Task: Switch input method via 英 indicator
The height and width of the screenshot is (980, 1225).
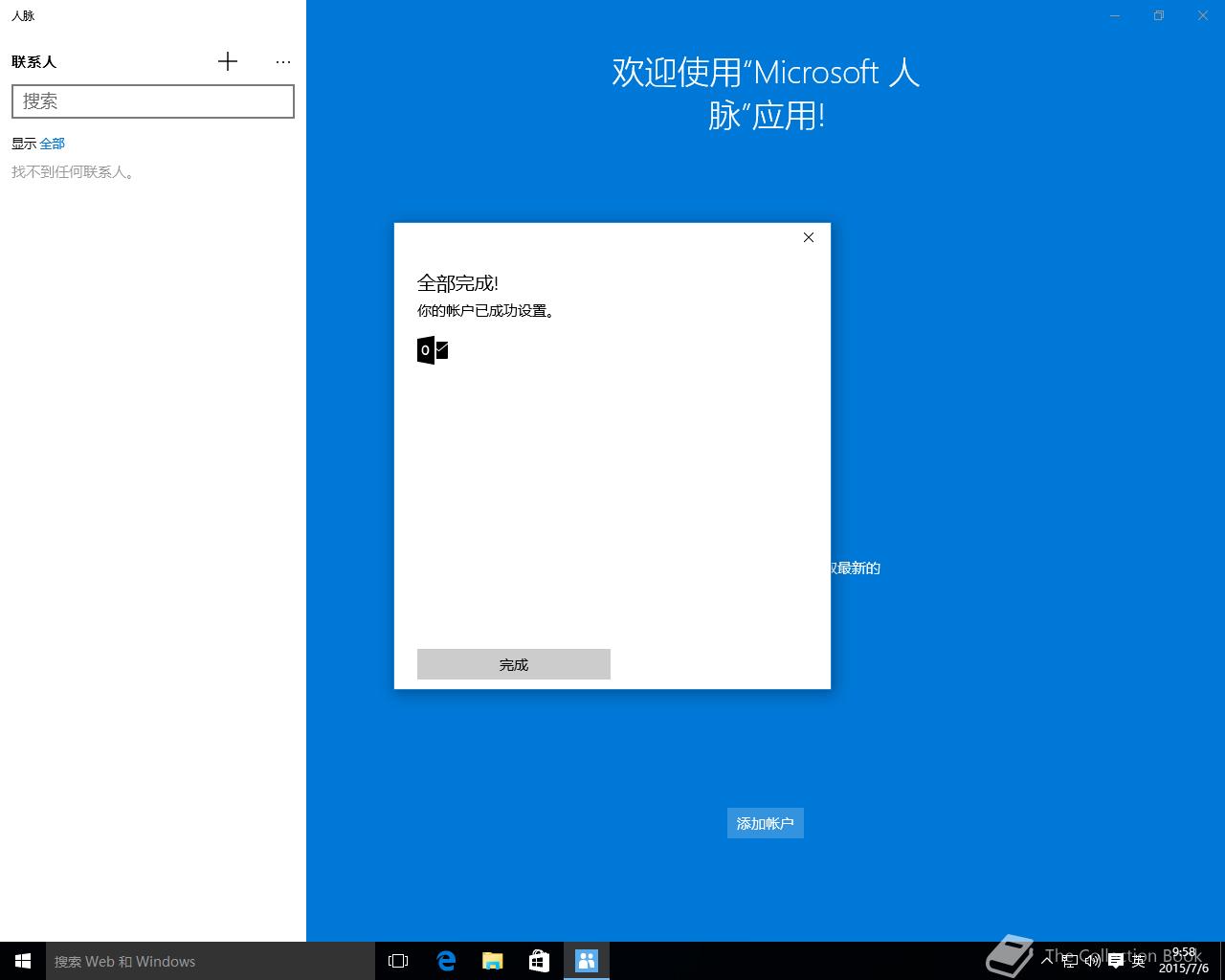Action: (1139, 961)
